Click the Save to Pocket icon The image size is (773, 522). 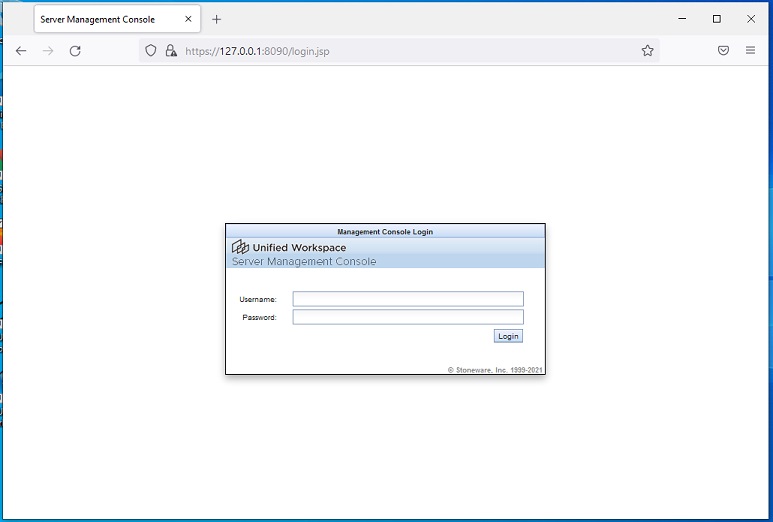click(723, 51)
